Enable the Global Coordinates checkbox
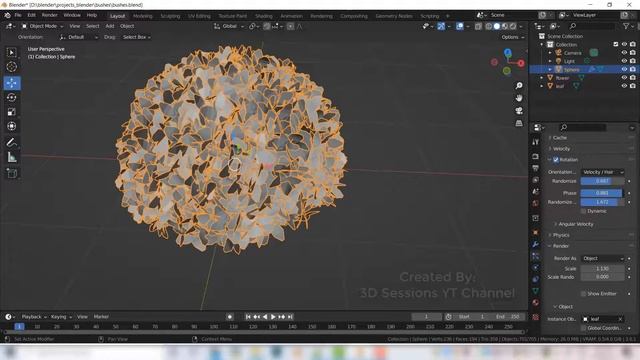The image size is (640, 360). [x=583, y=328]
